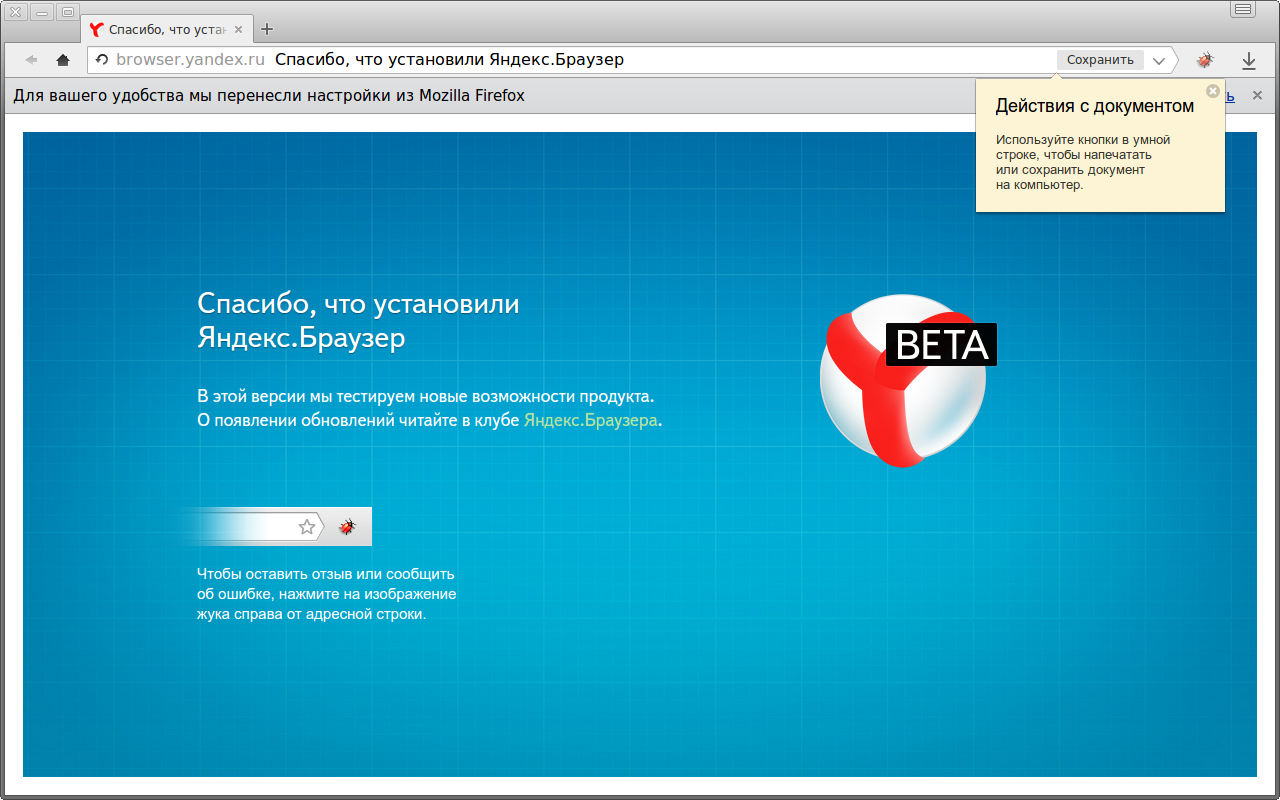Click the "В этой версии мы тестируем" text
This screenshot has height=800, width=1280.
(x=425, y=397)
